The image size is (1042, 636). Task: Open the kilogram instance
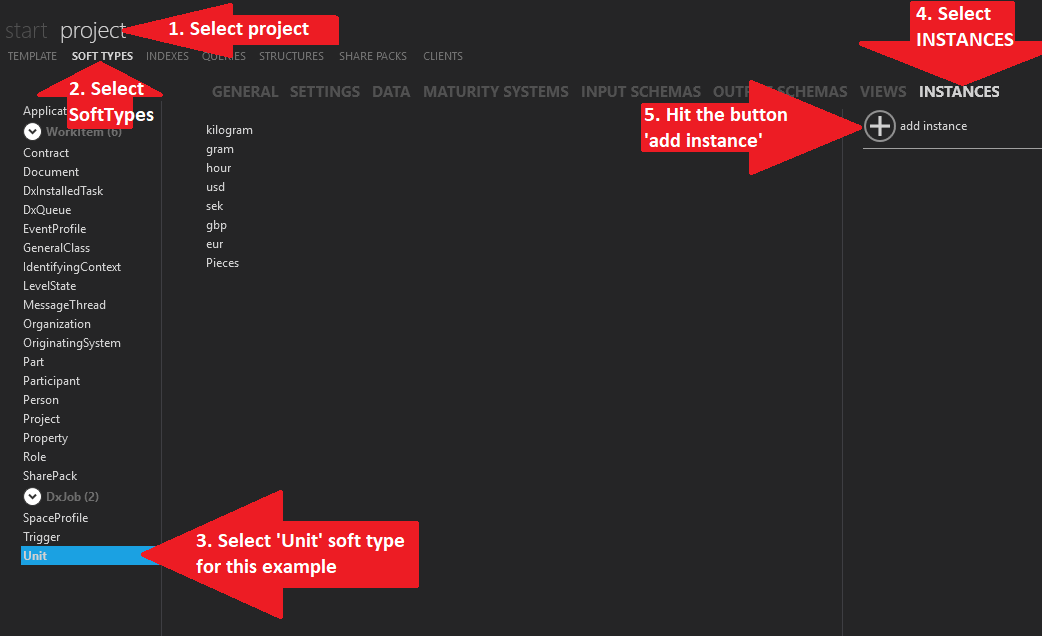point(229,130)
